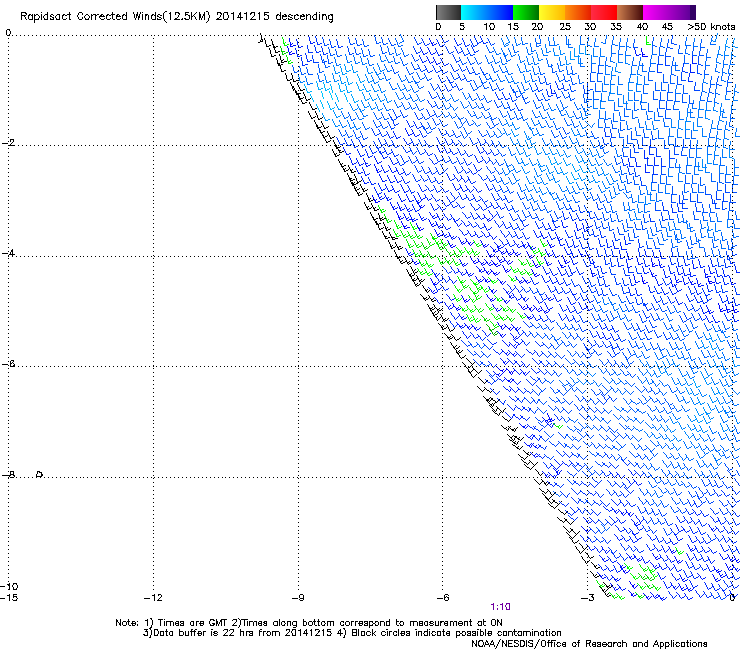Screen dimensions: 740x650
Task: Click the legend label 35
Action: [x=616, y=27]
